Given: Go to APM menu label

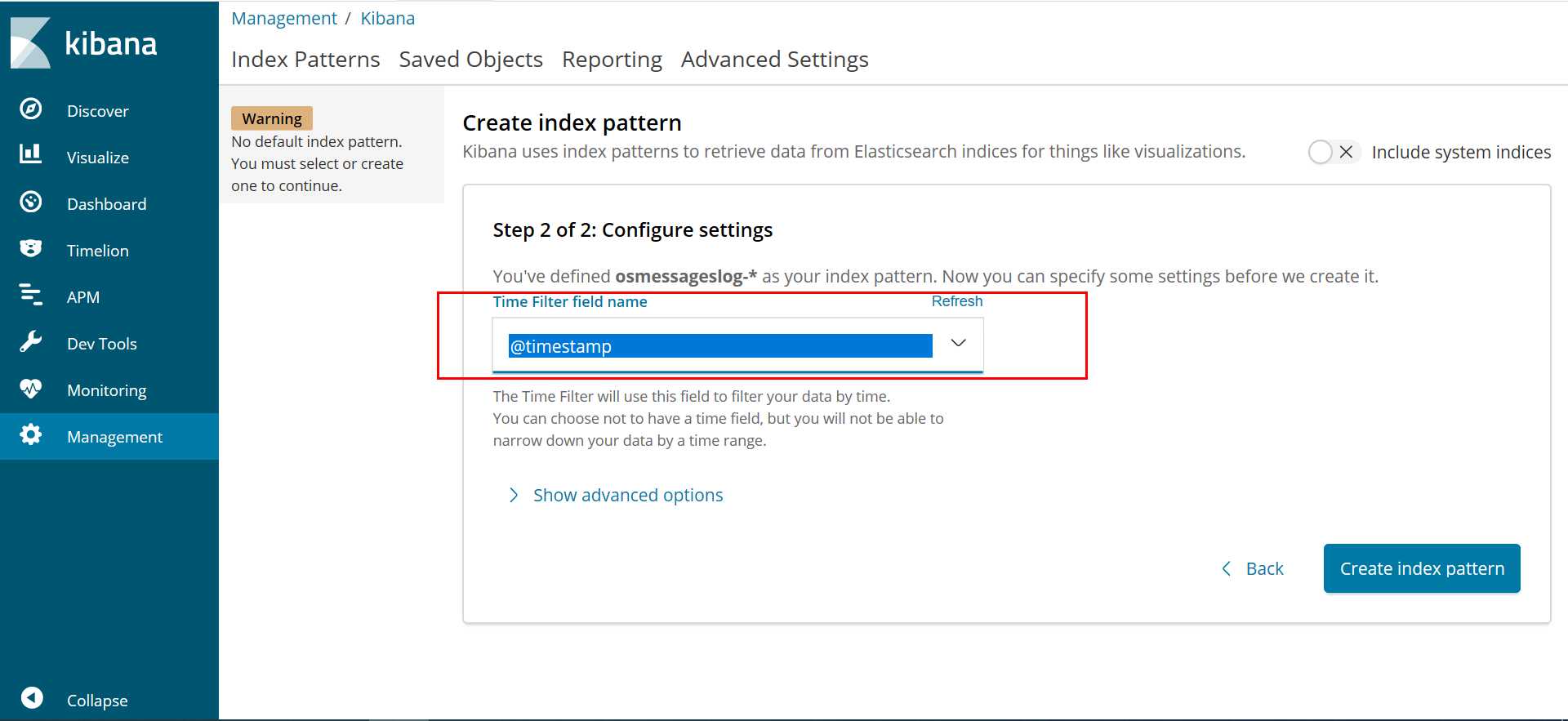Looking at the screenshot, I should click(83, 297).
